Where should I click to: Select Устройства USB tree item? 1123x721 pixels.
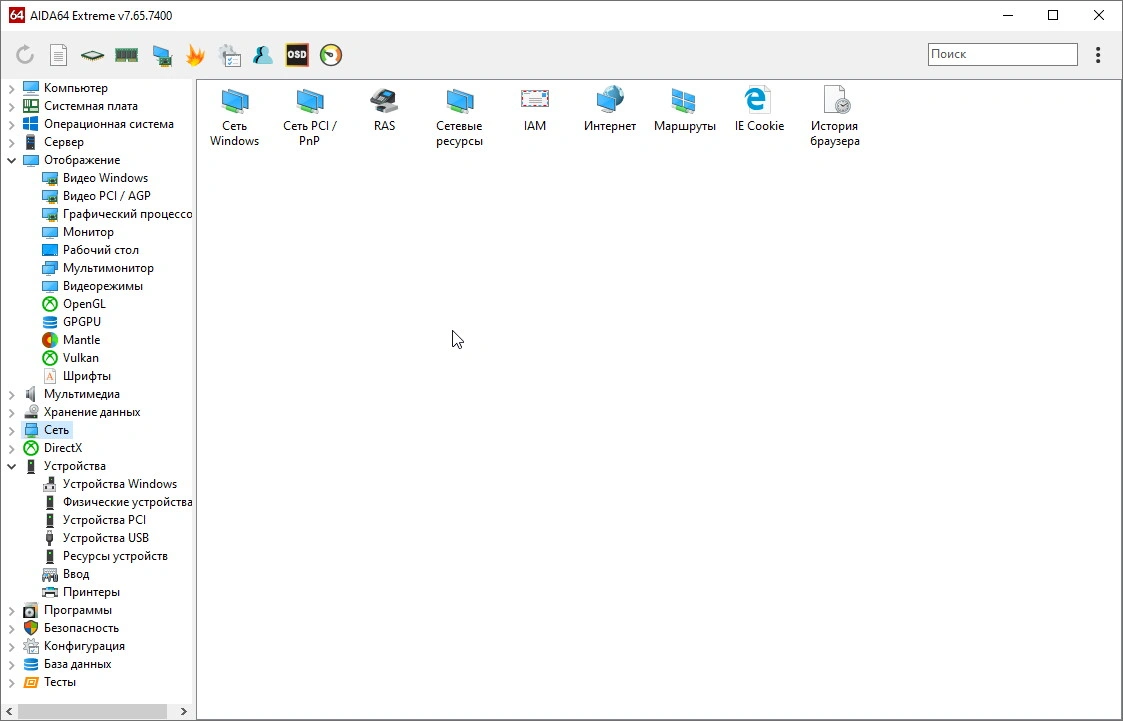pyautogui.click(x=105, y=538)
